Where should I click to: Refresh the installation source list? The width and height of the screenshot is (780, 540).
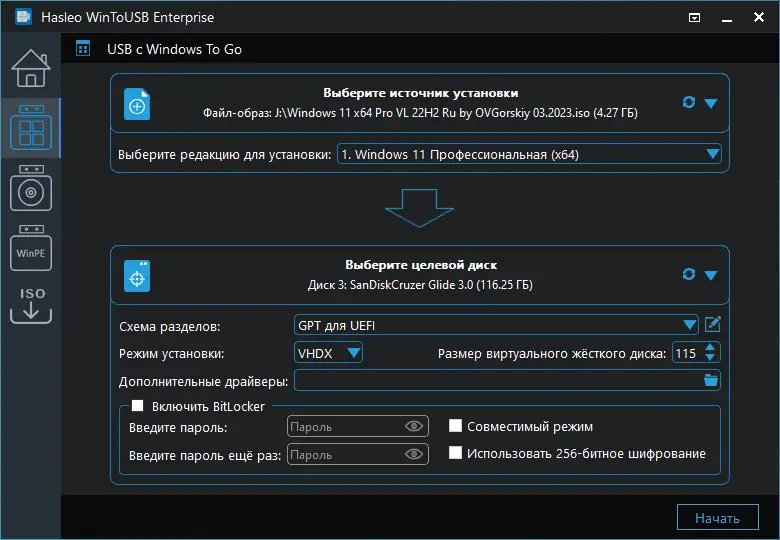[688, 102]
